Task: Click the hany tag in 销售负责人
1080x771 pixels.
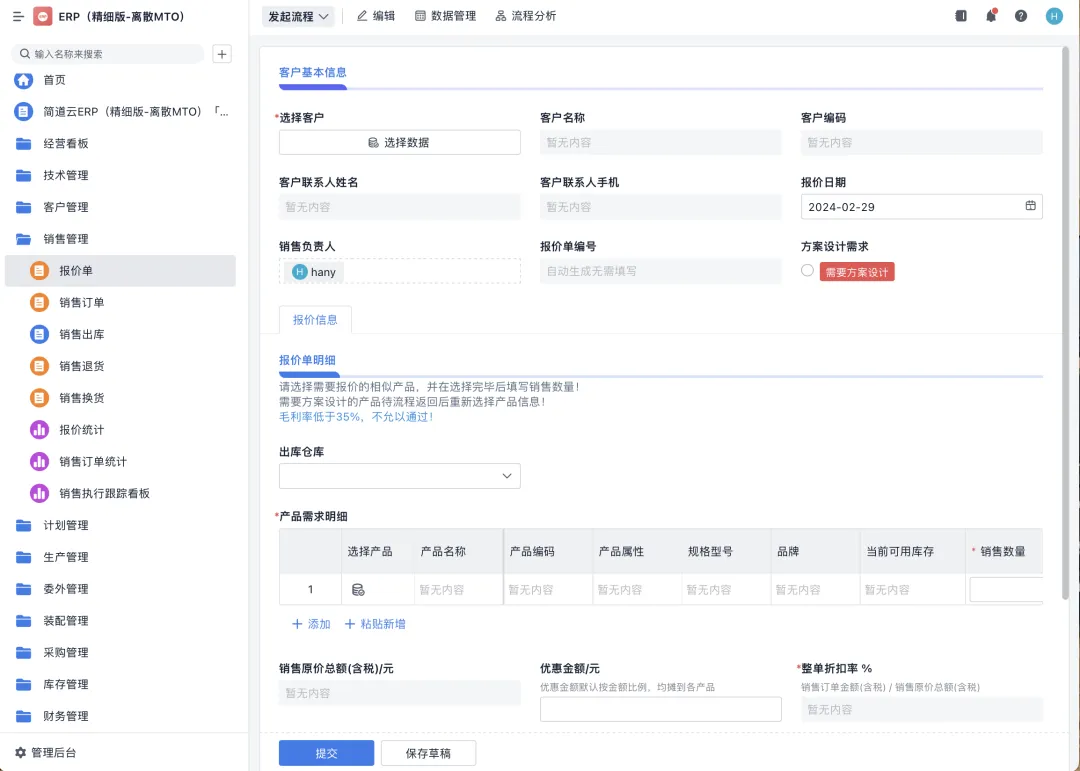Action: (x=315, y=271)
